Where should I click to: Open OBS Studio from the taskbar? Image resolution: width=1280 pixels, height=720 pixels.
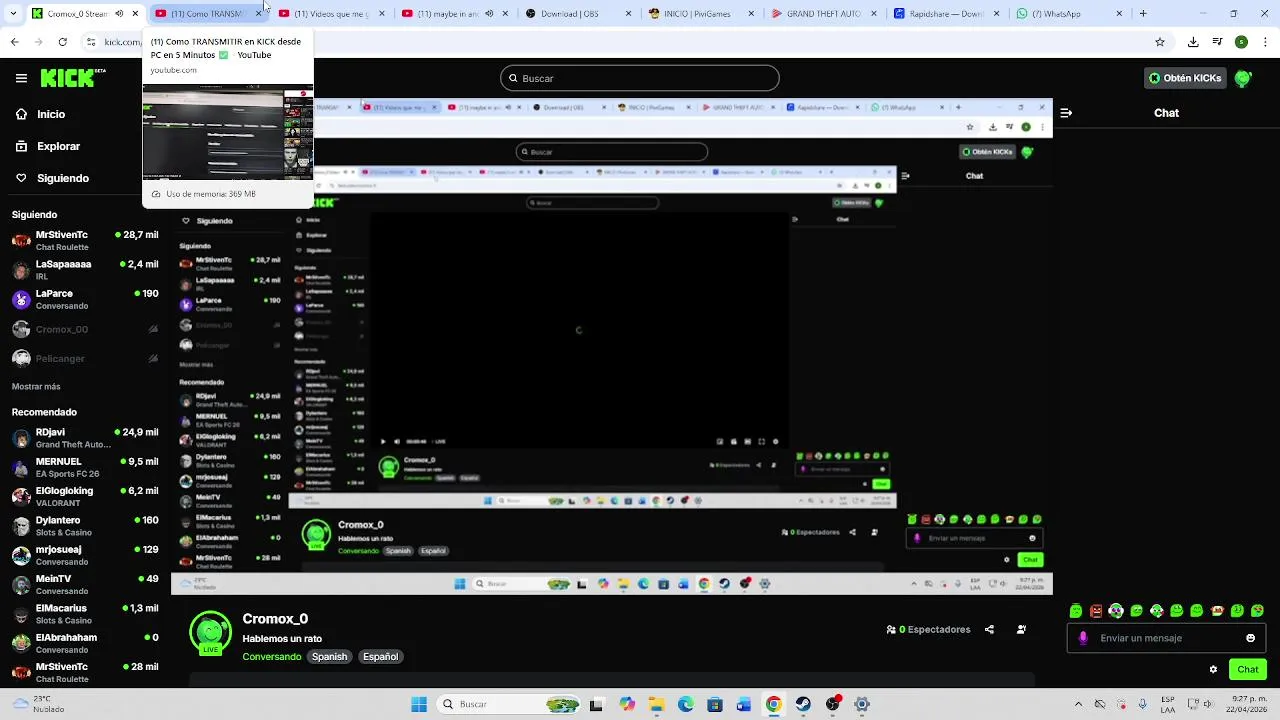click(x=832, y=704)
